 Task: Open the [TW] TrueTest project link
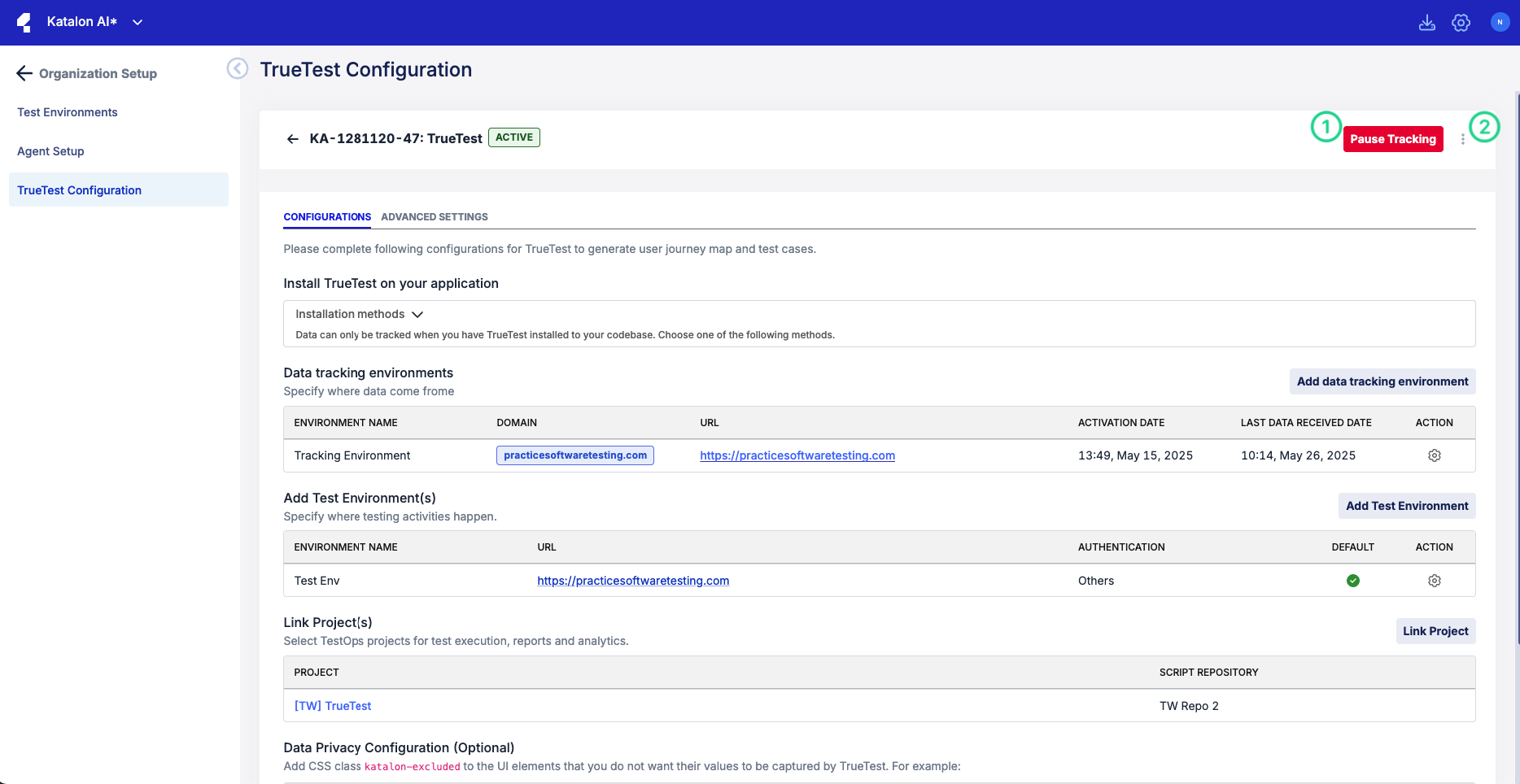point(333,706)
